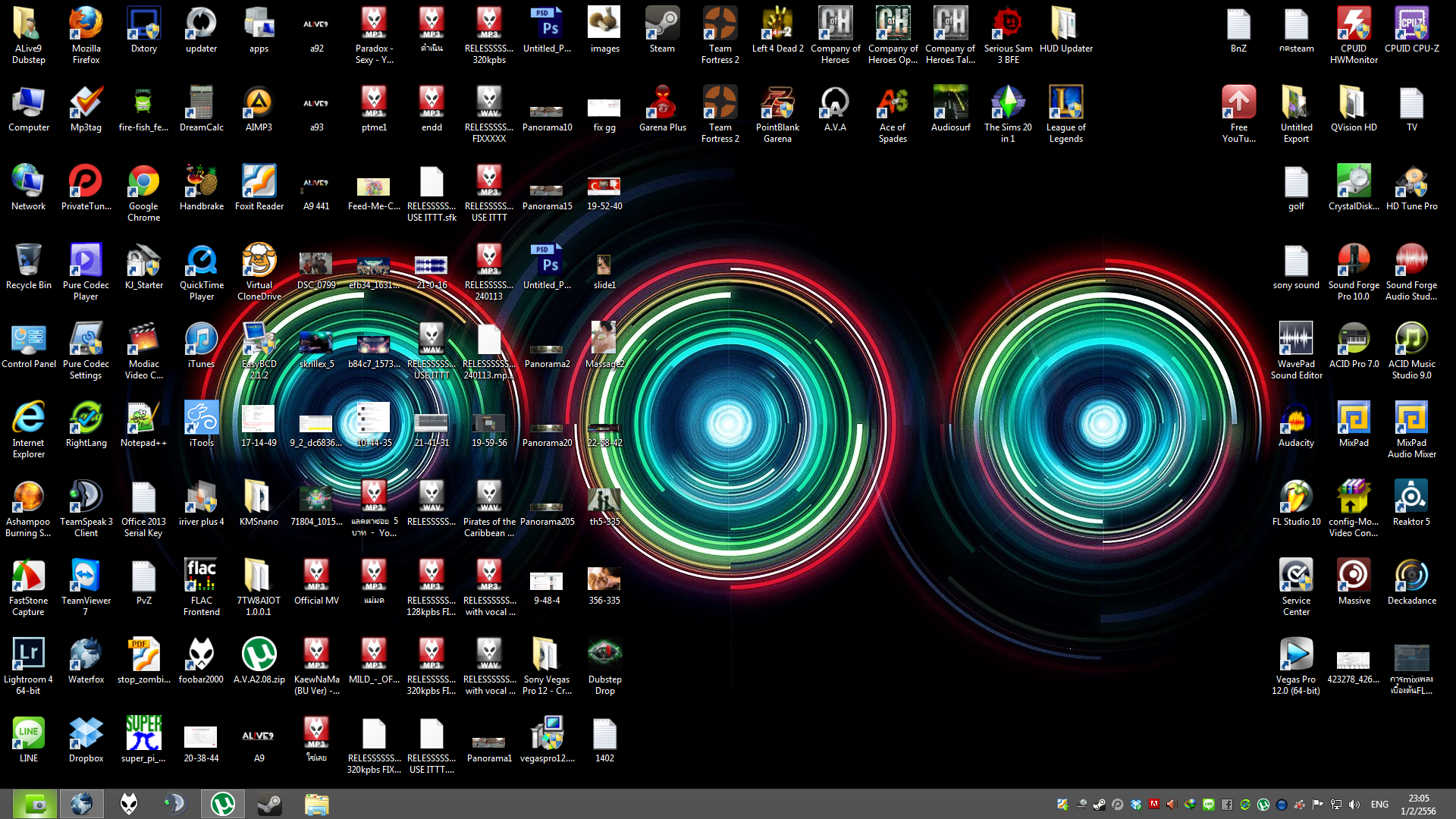Open the taskbar clock showing 23:05
Screen dimensions: 1456x819
pos(1418,805)
